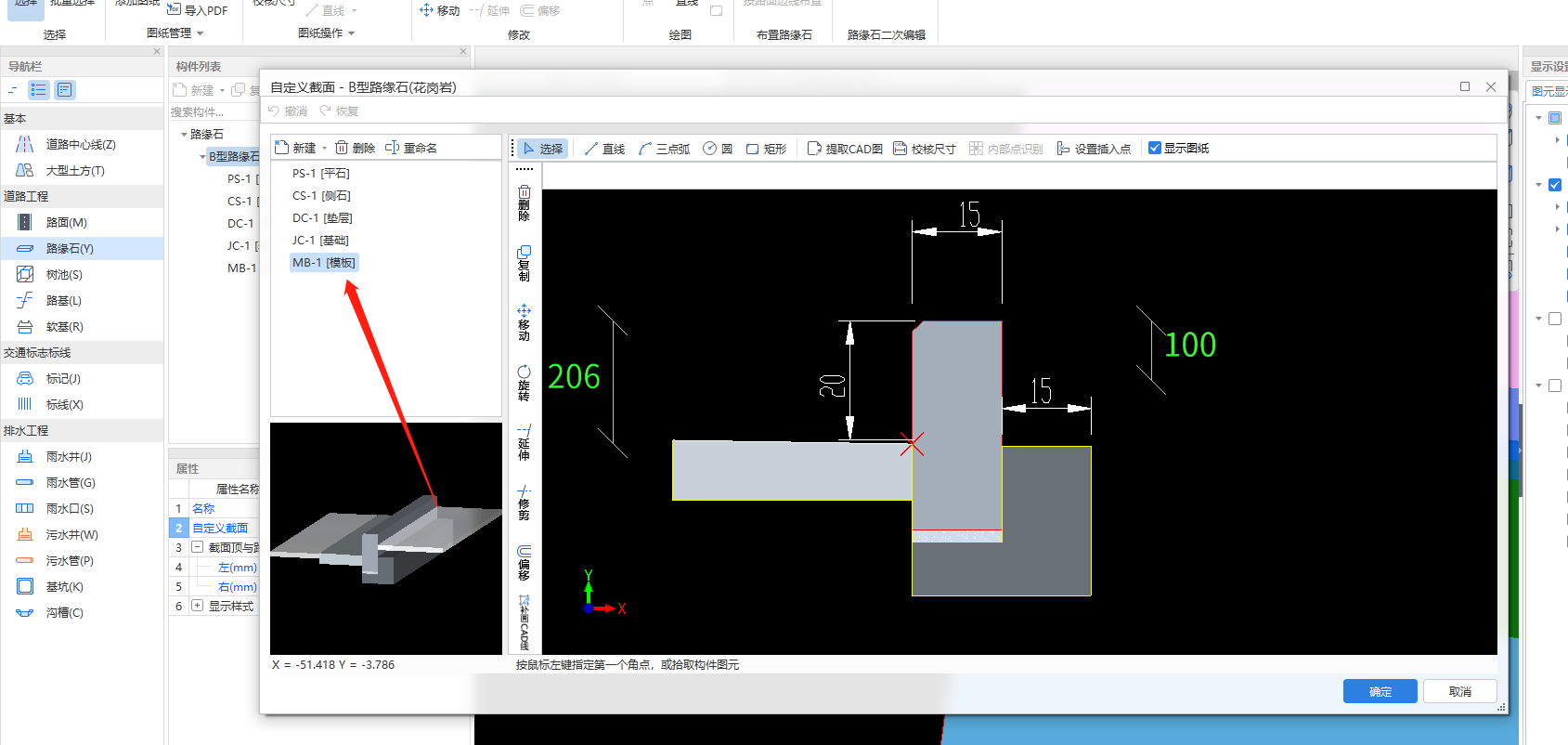Close the 导航栏 panel
1568x745 pixels.
(157, 51)
